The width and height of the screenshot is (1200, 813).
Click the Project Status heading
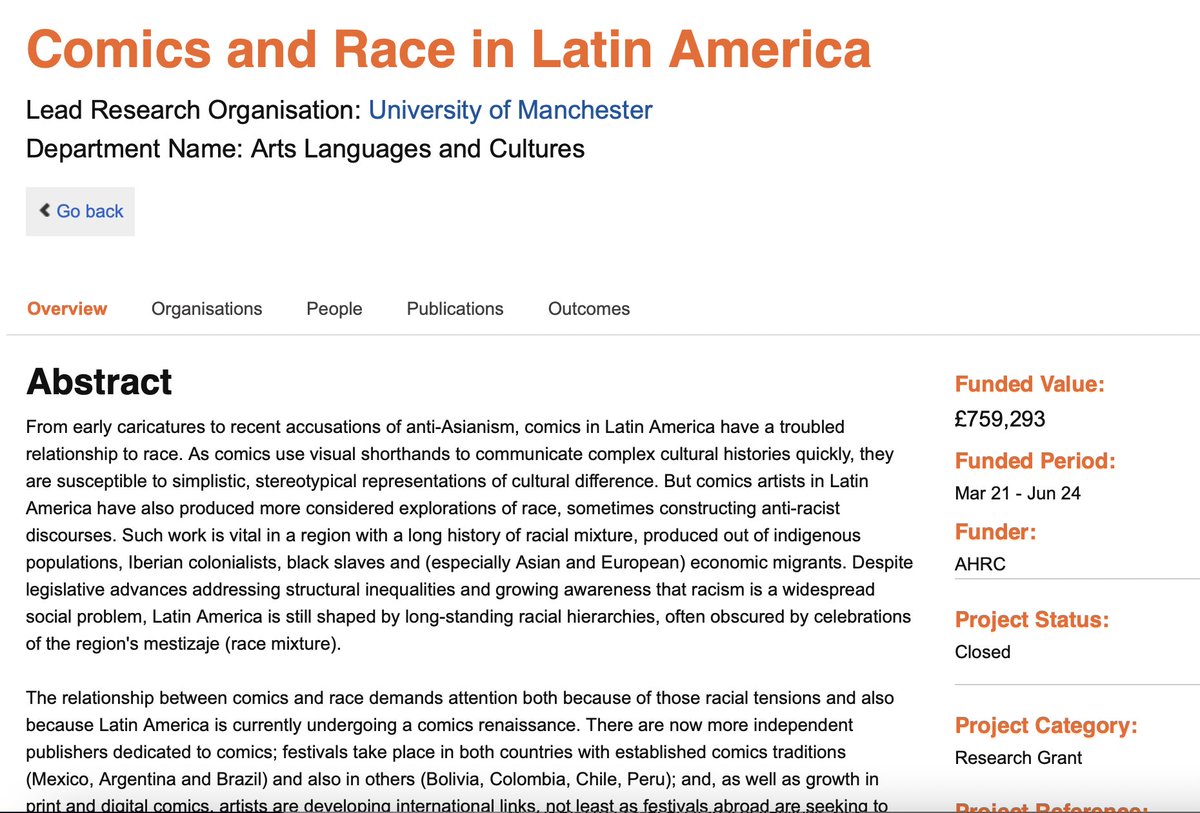[x=1032, y=620]
